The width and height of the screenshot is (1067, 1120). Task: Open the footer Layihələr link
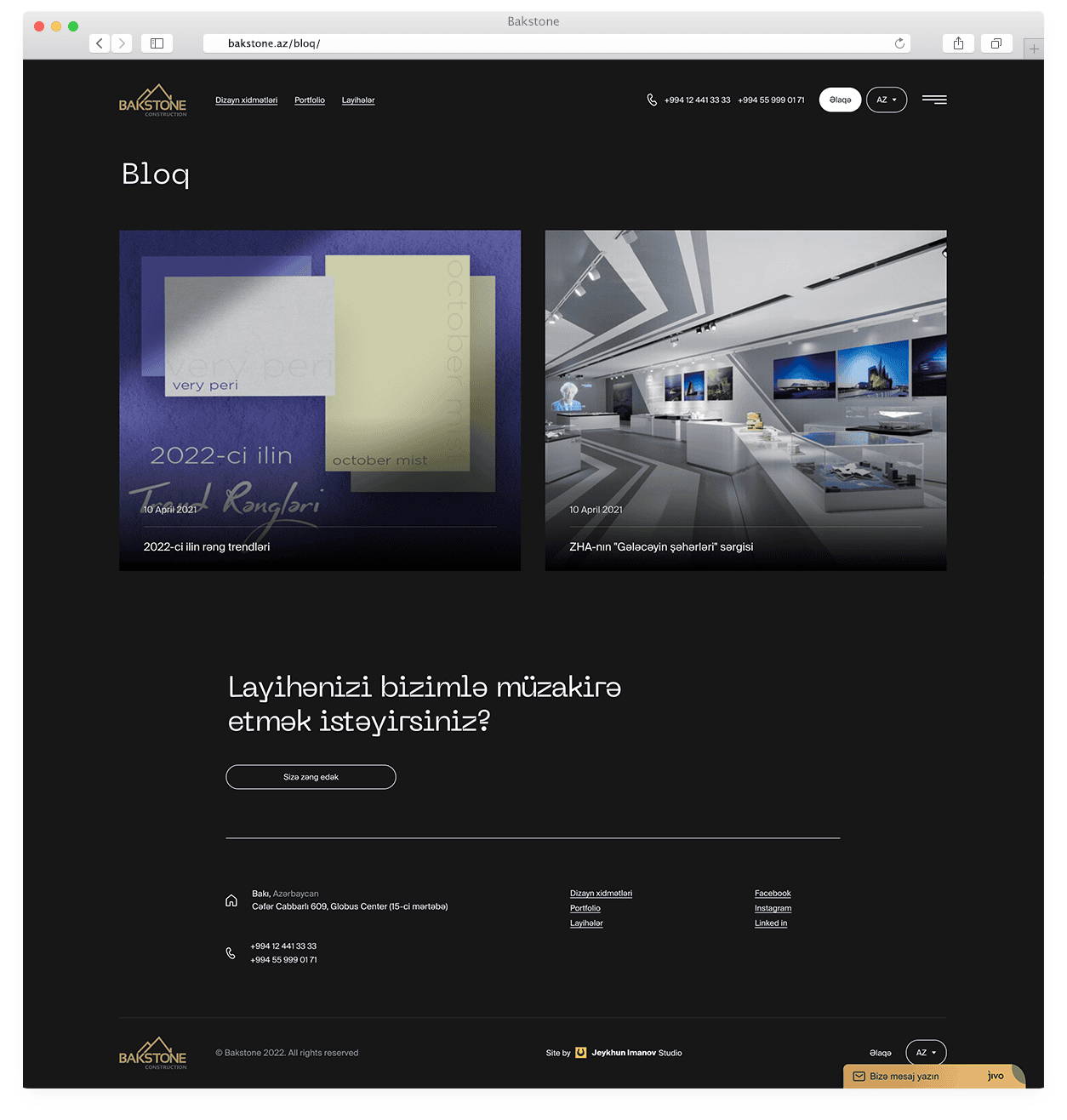click(586, 923)
